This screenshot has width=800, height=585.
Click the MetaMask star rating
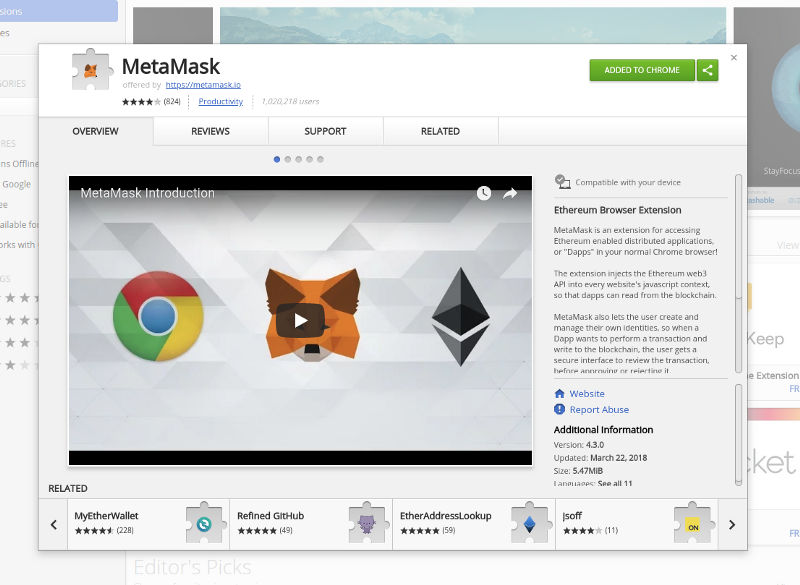tap(141, 101)
